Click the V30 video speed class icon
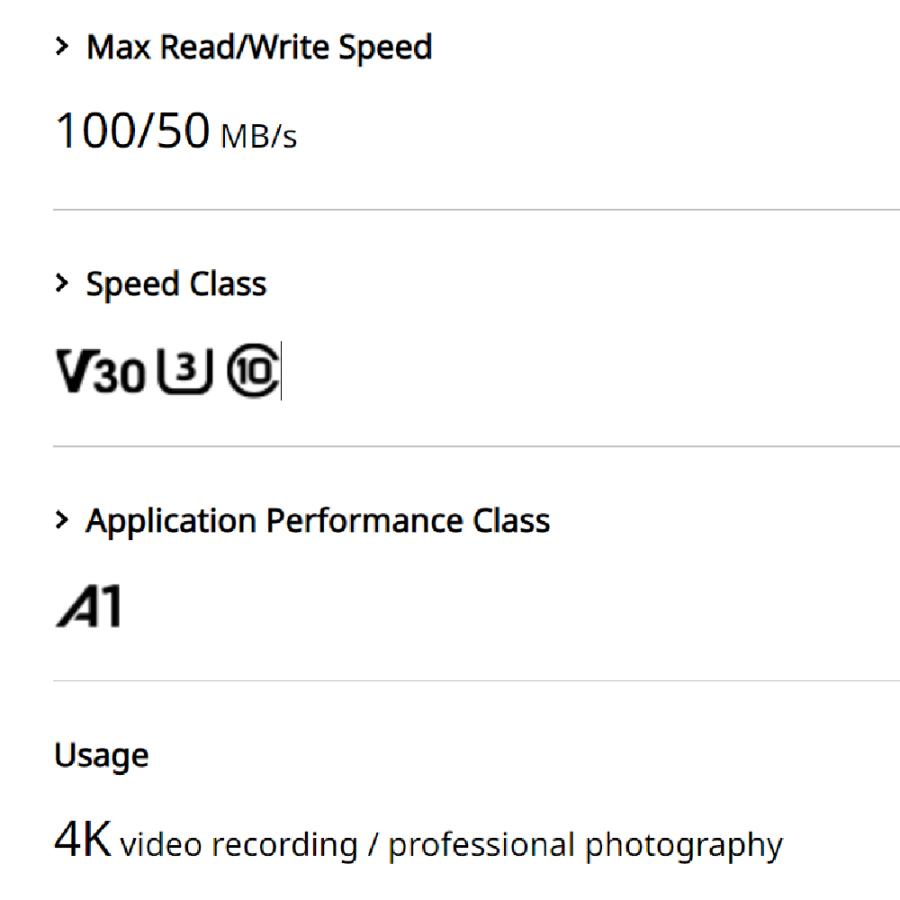This screenshot has width=900, height=900. tap(100, 372)
